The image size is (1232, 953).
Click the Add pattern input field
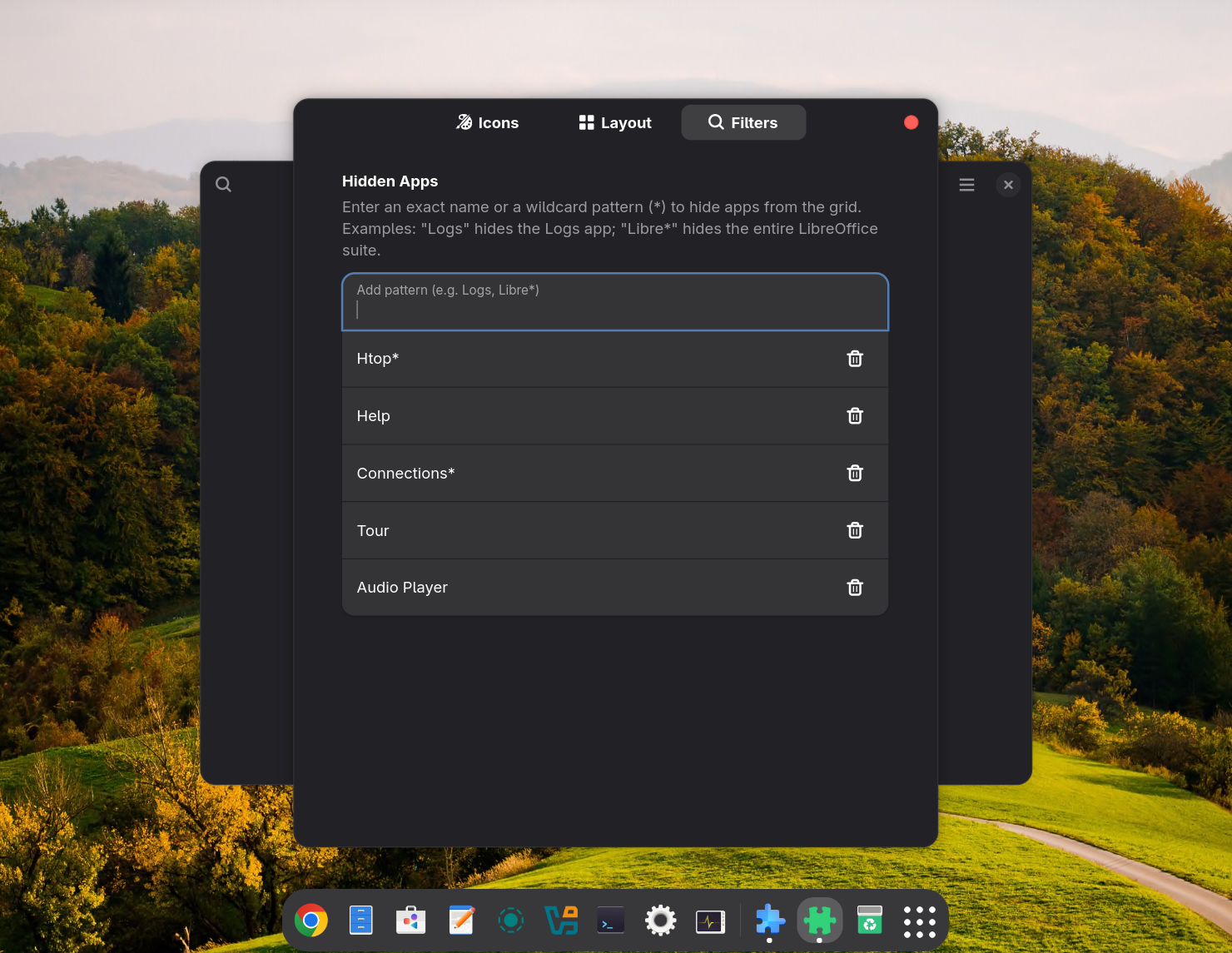(614, 302)
